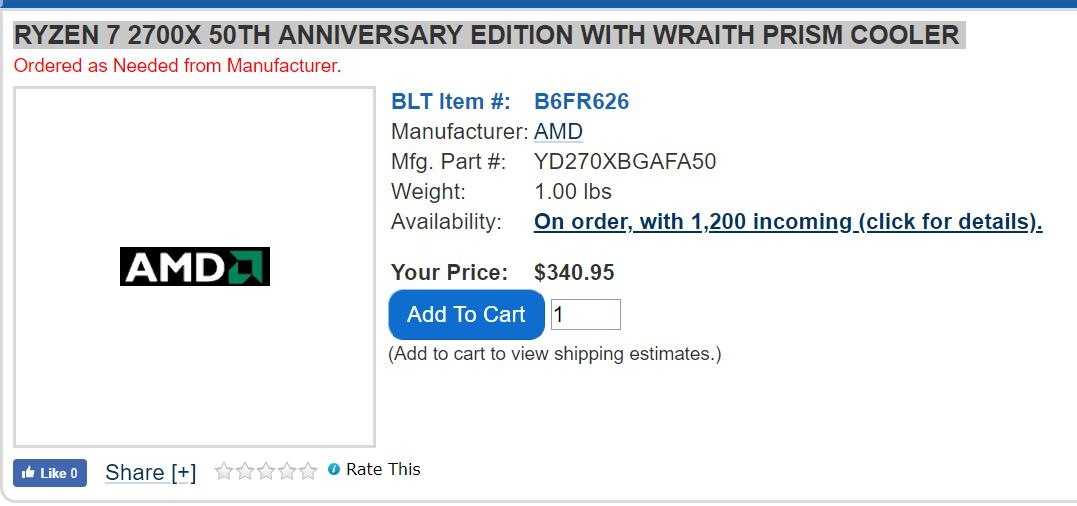Image resolution: width=1077 pixels, height=506 pixels.
Task: Click the blue info icon beside Rate This
Action: (x=334, y=470)
